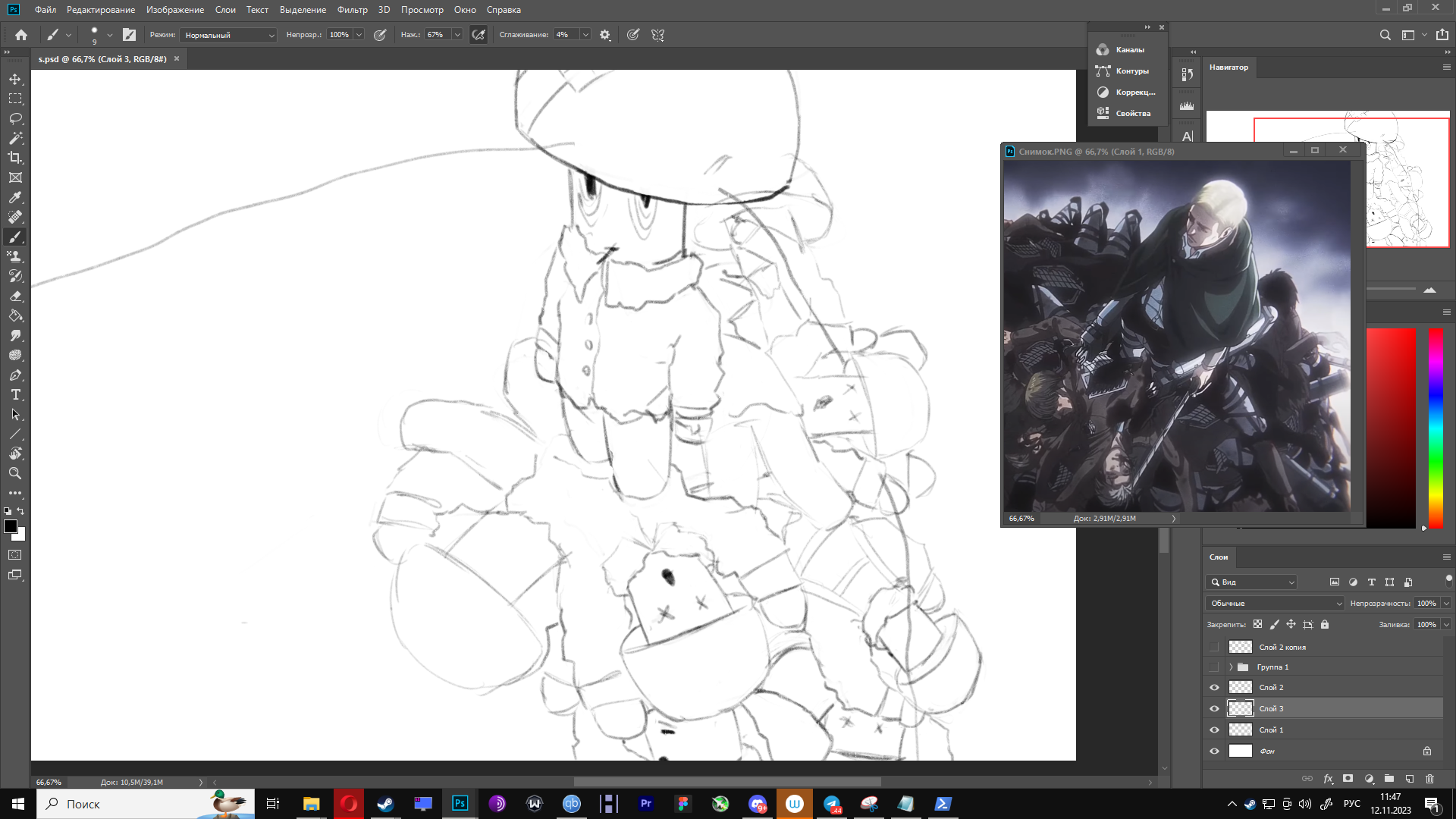Open layer blending mode Обычные dropdown
The height and width of the screenshot is (819, 1456).
pos(1275,603)
